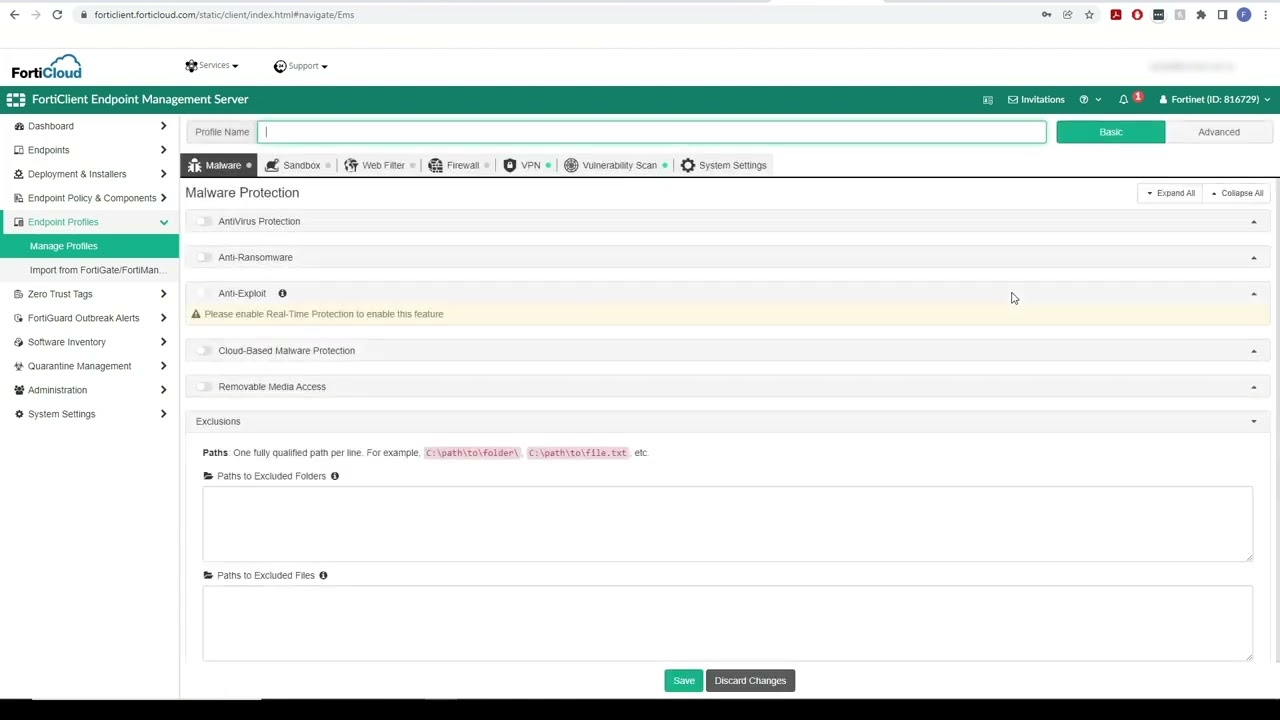The image size is (1280, 720).
Task: Enable the Anti-Ransomware toggle
Action: [x=205, y=257]
